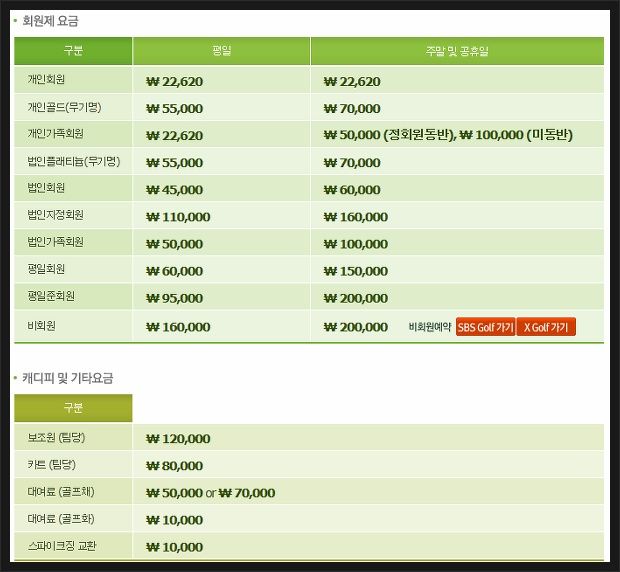Click the 구분 header of the caddie fee table
The height and width of the screenshot is (572, 620).
tap(73, 408)
